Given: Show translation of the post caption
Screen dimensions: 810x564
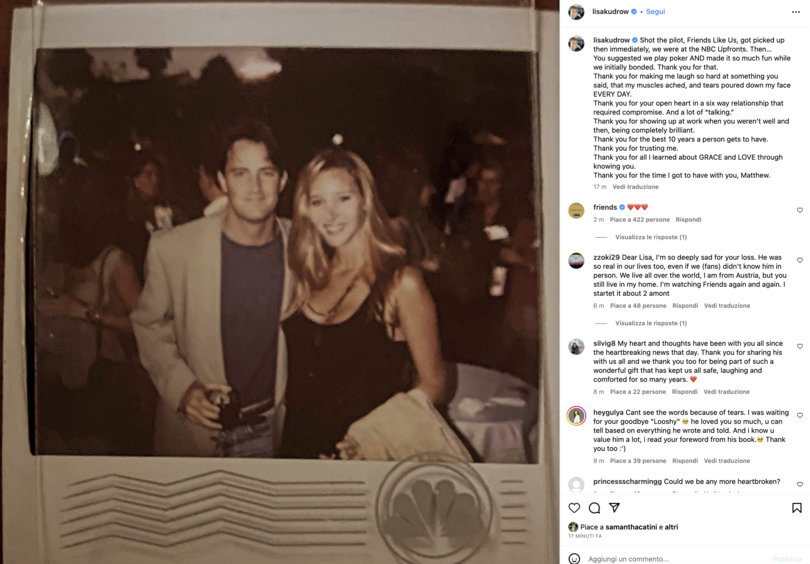Looking at the screenshot, I should pyautogui.click(x=635, y=187).
